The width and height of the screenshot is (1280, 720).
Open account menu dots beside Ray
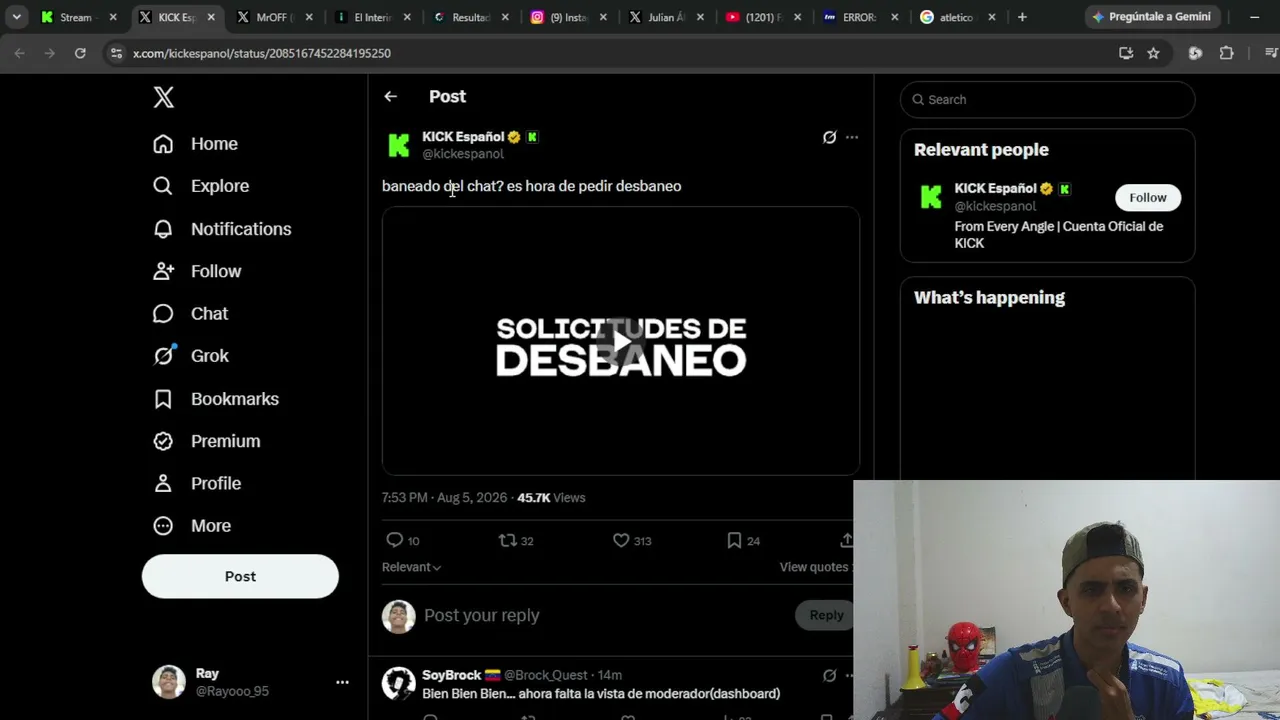[342, 682]
